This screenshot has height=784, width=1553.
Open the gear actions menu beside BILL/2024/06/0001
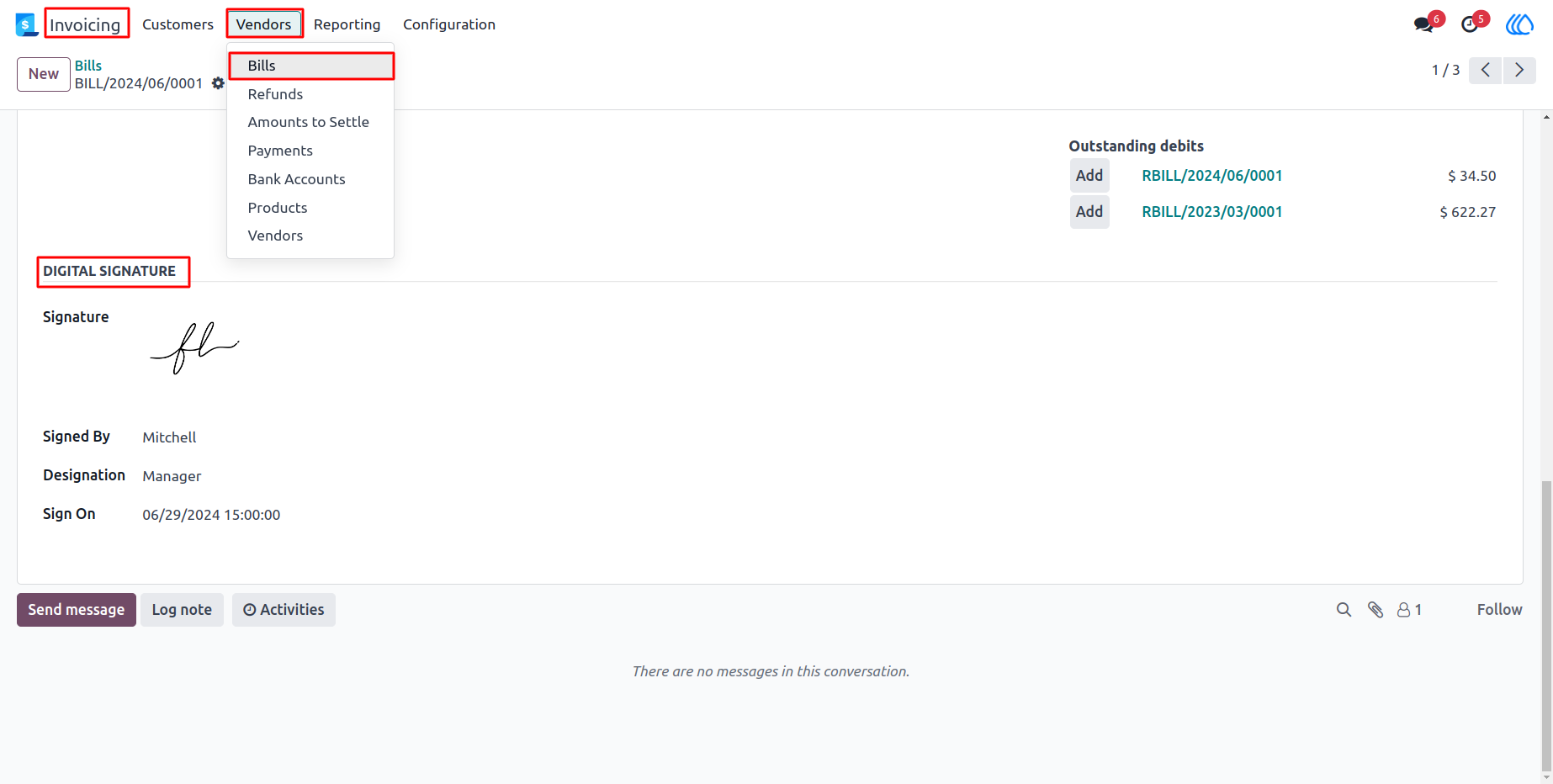[x=218, y=83]
